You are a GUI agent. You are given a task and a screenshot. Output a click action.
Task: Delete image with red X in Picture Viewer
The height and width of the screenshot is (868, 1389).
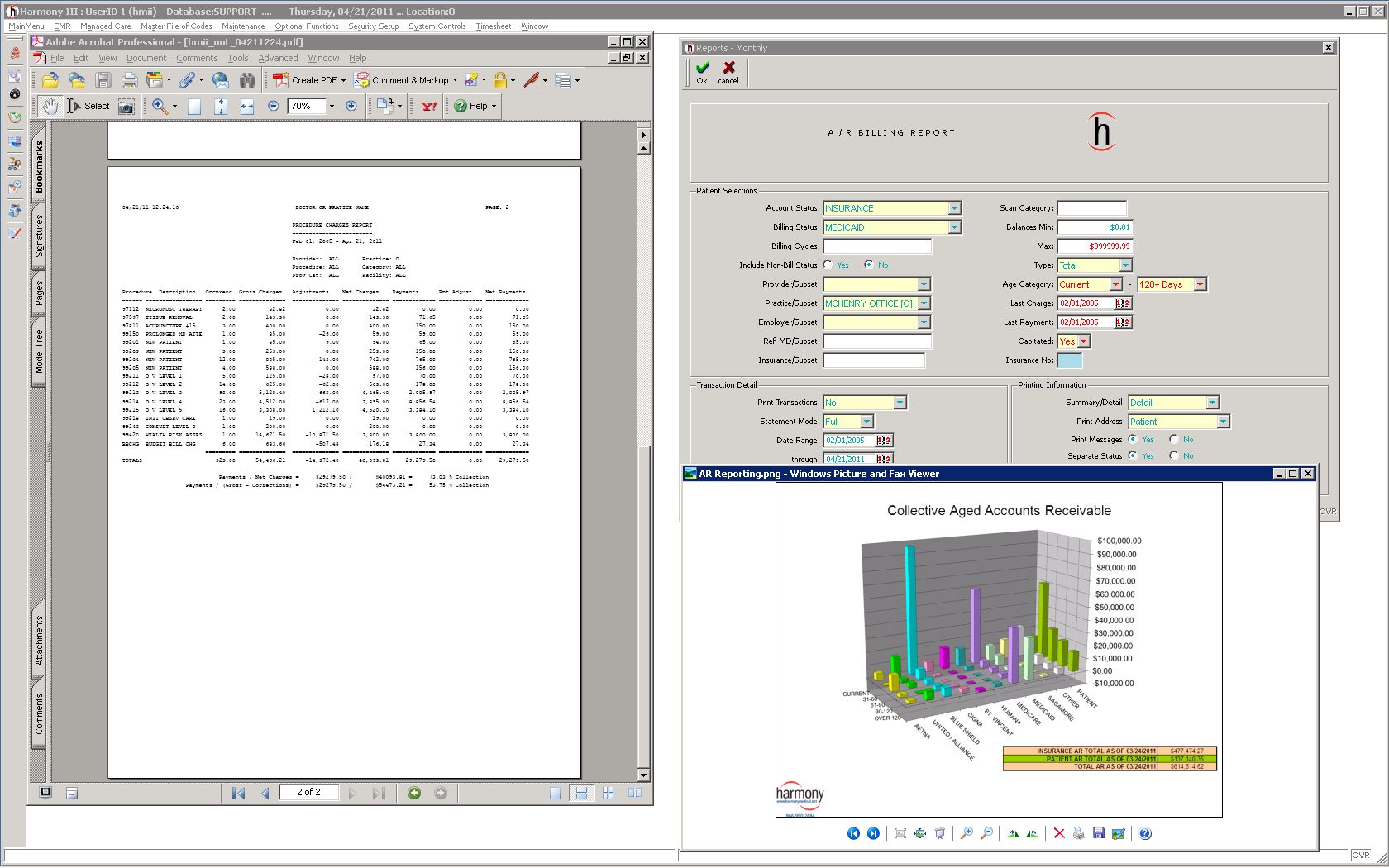click(x=1059, y=833)
